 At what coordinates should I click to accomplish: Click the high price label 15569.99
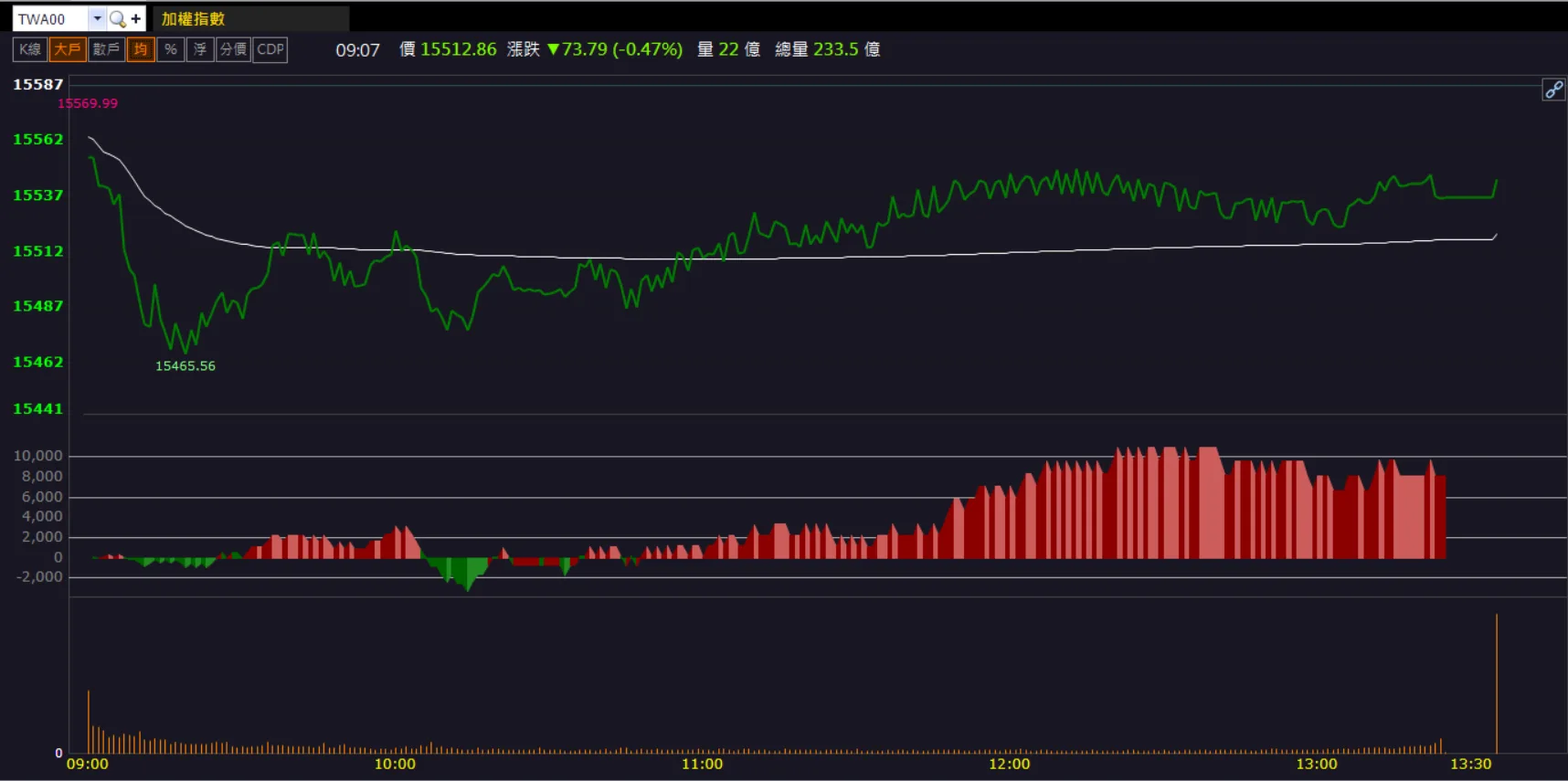[88, 103]
